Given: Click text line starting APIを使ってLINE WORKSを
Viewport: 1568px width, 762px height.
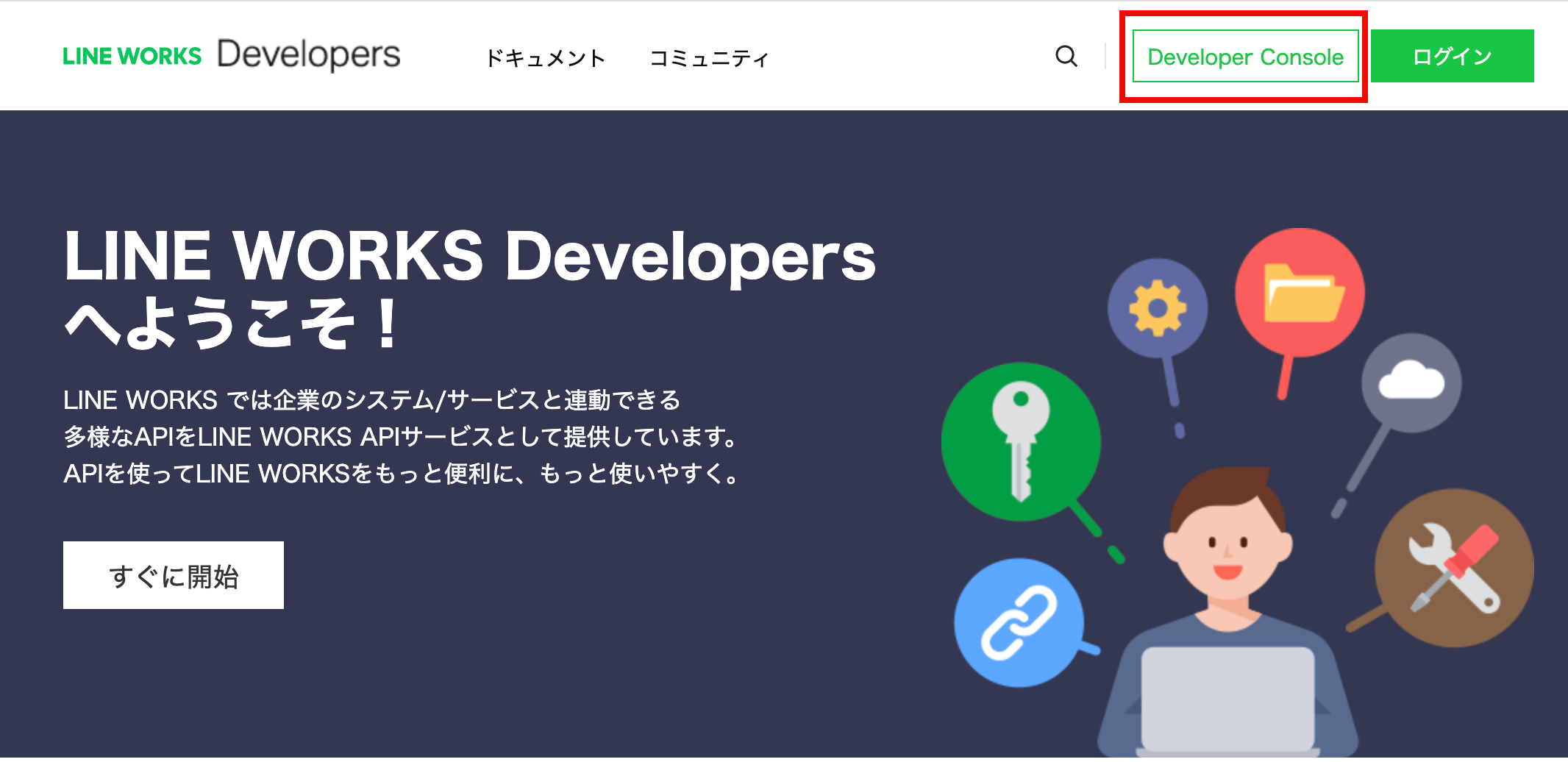Looking at the screenshot, I should 402,474.
